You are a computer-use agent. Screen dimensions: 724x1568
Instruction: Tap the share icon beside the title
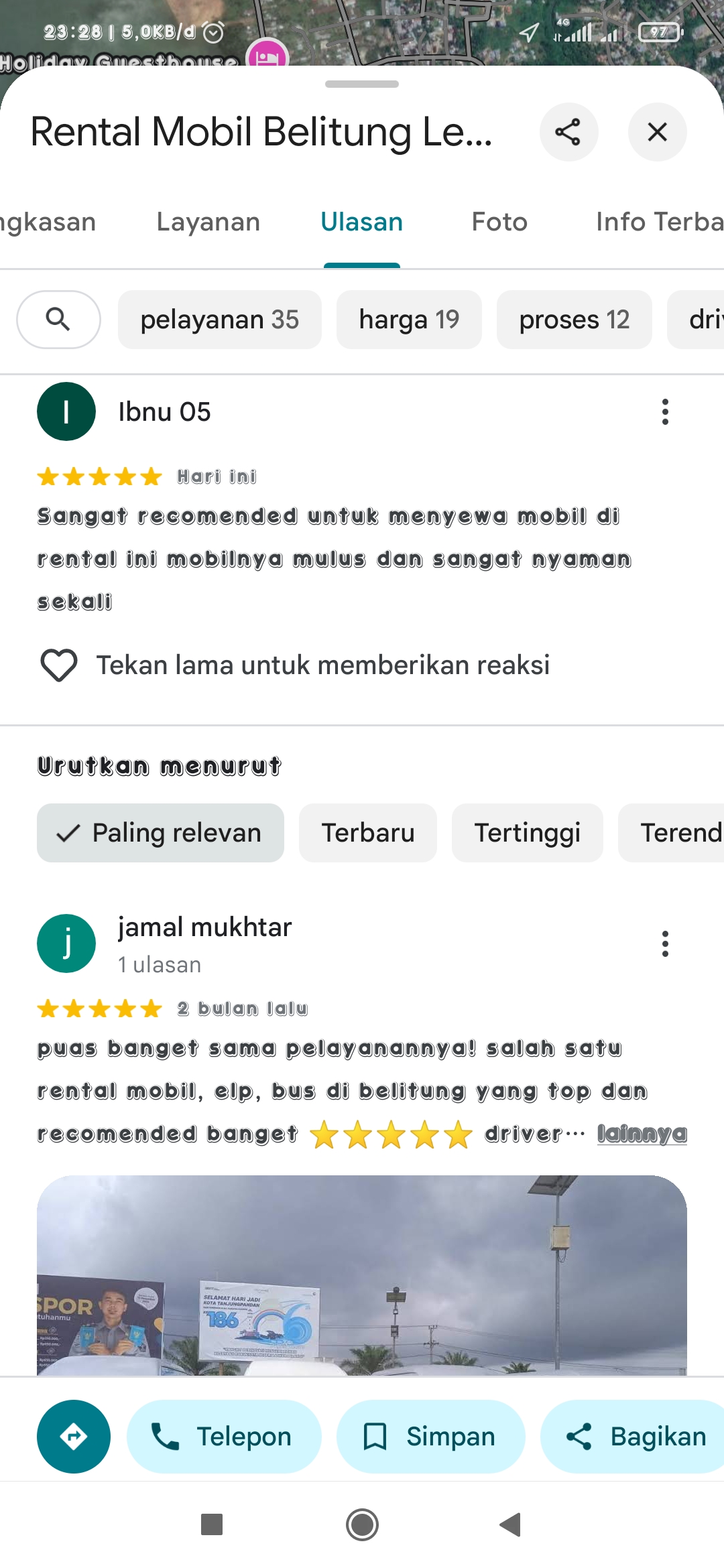point(568,132)
